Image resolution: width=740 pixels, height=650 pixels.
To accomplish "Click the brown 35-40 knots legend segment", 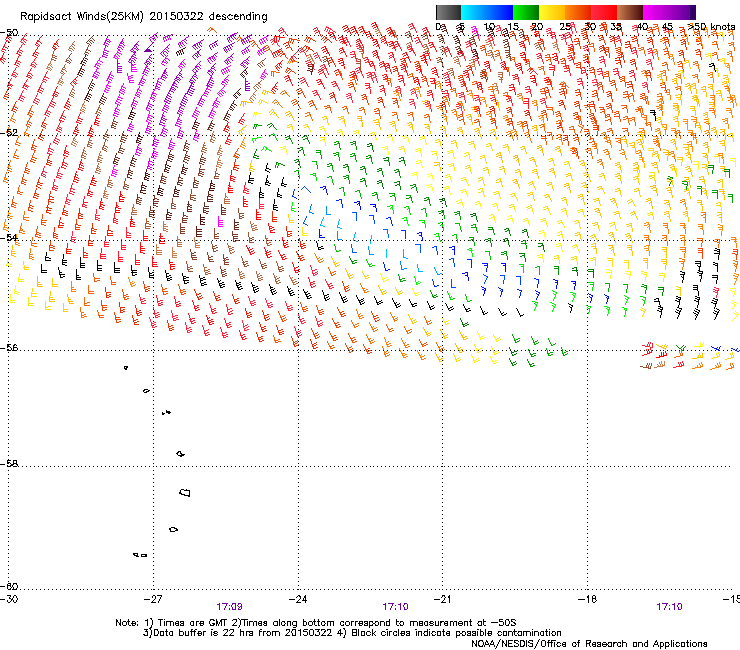I will click(x=630, y=12).
